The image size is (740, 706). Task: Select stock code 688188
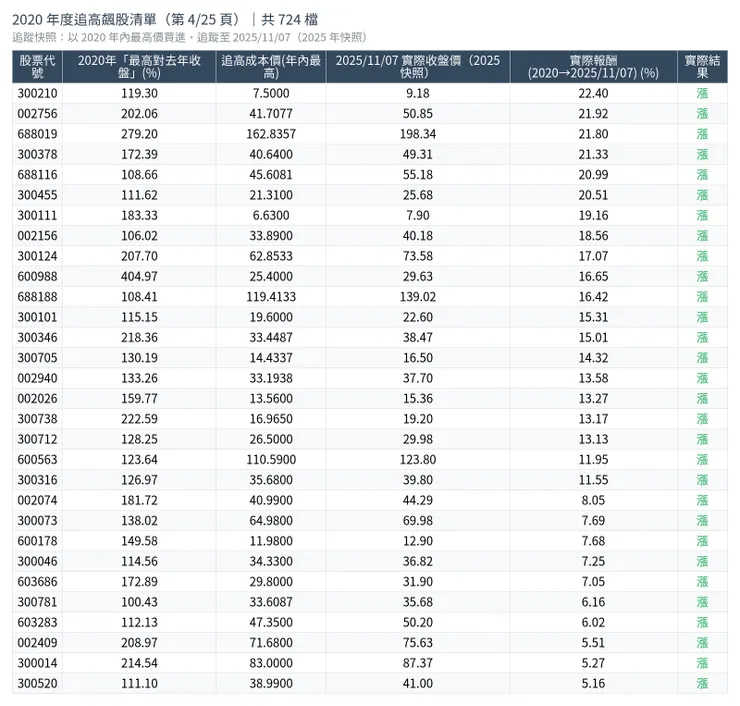click(x=37, y=297)
